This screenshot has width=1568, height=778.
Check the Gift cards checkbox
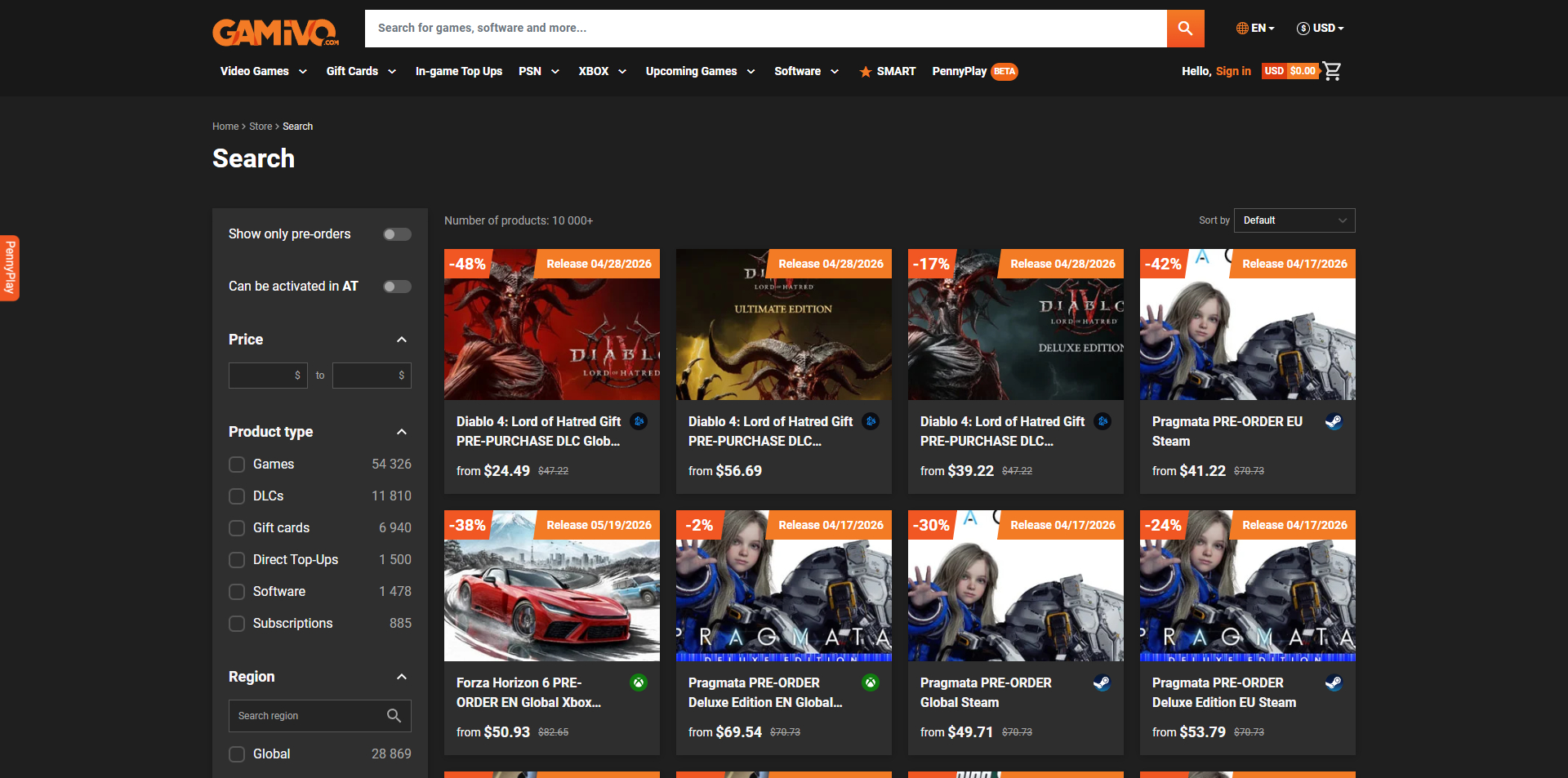237,528
